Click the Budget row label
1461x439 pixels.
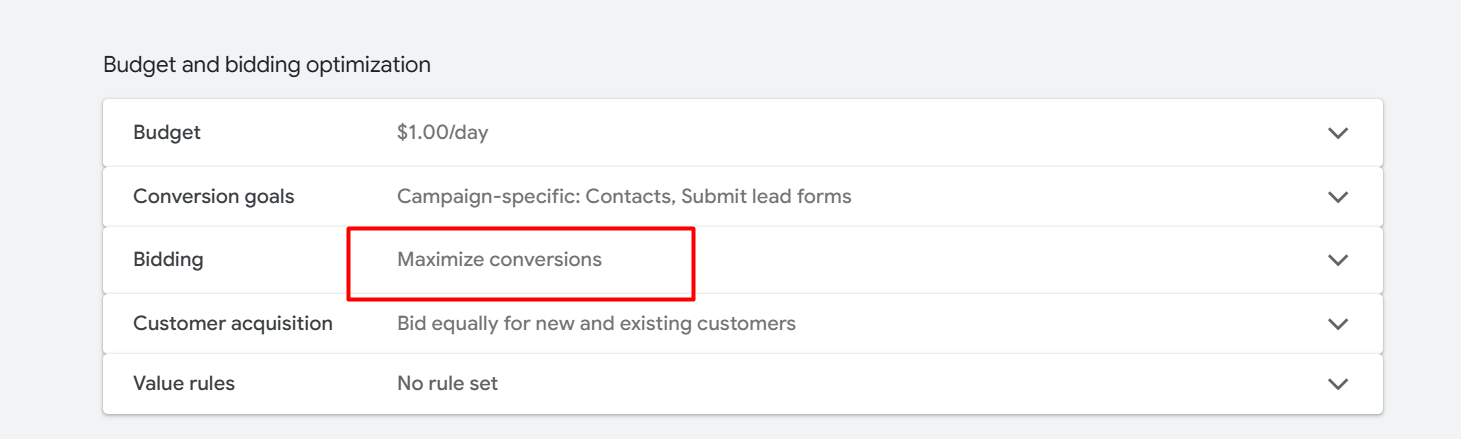pyautogui.click(x=167, y=133)
